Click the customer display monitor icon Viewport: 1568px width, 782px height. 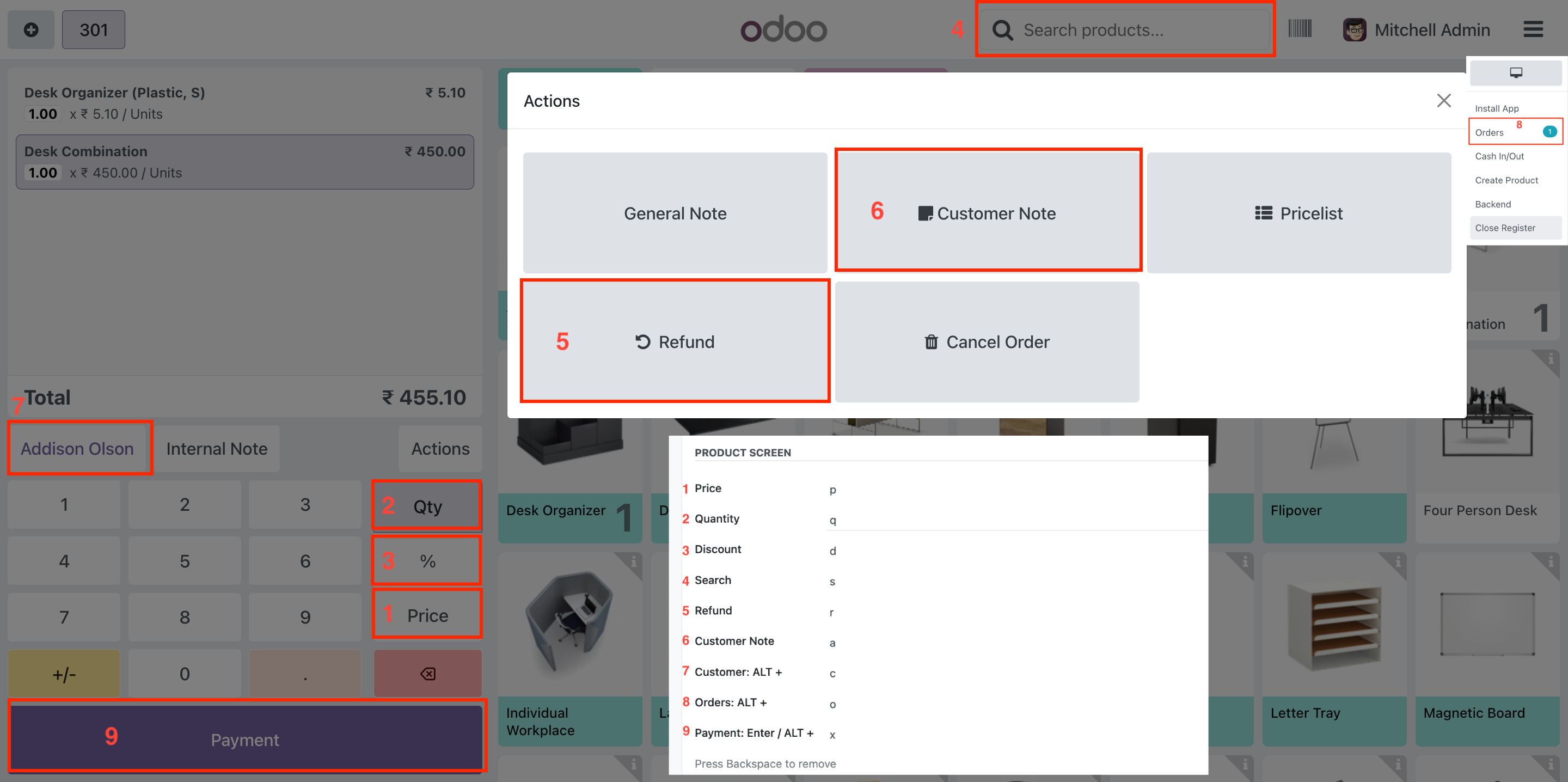click(x=1516, y=73)
